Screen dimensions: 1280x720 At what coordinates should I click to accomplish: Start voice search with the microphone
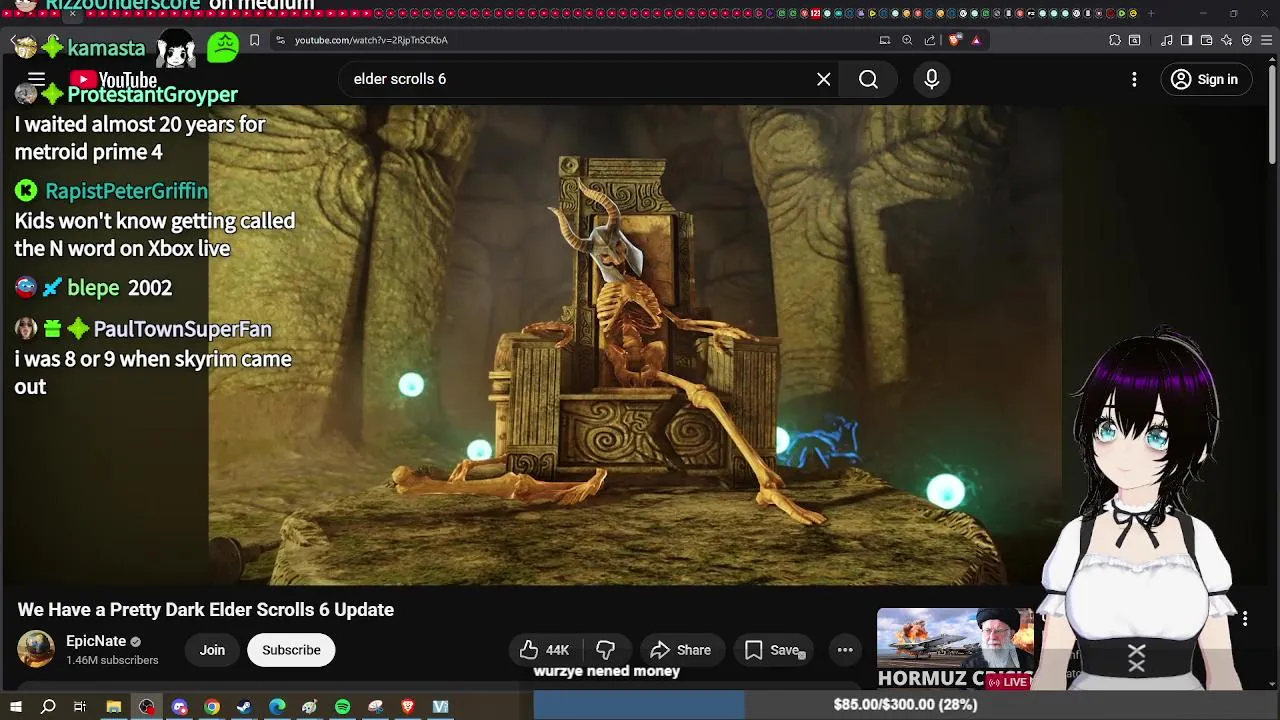pos(932,79)
